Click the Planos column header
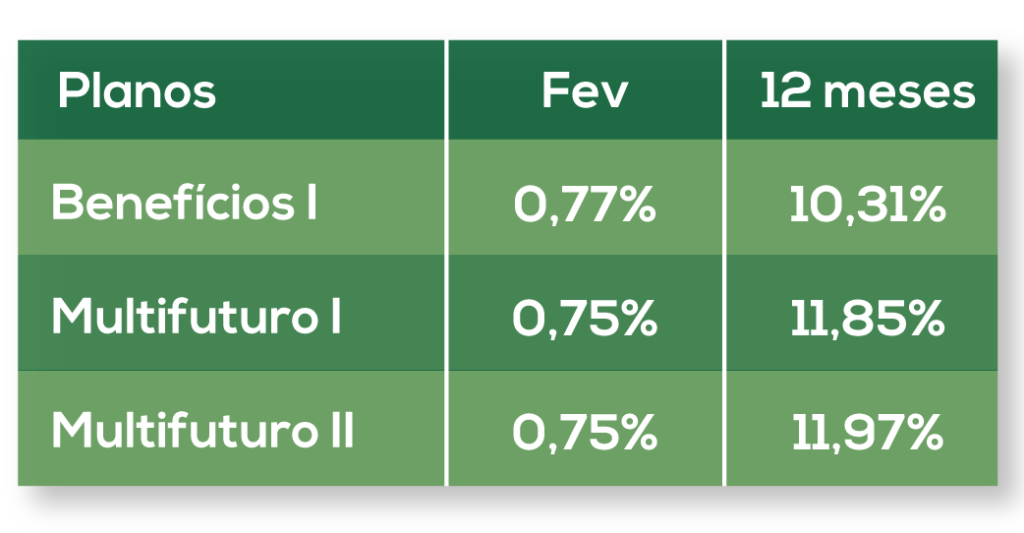Screen dimensions: 1024x533 137,92
